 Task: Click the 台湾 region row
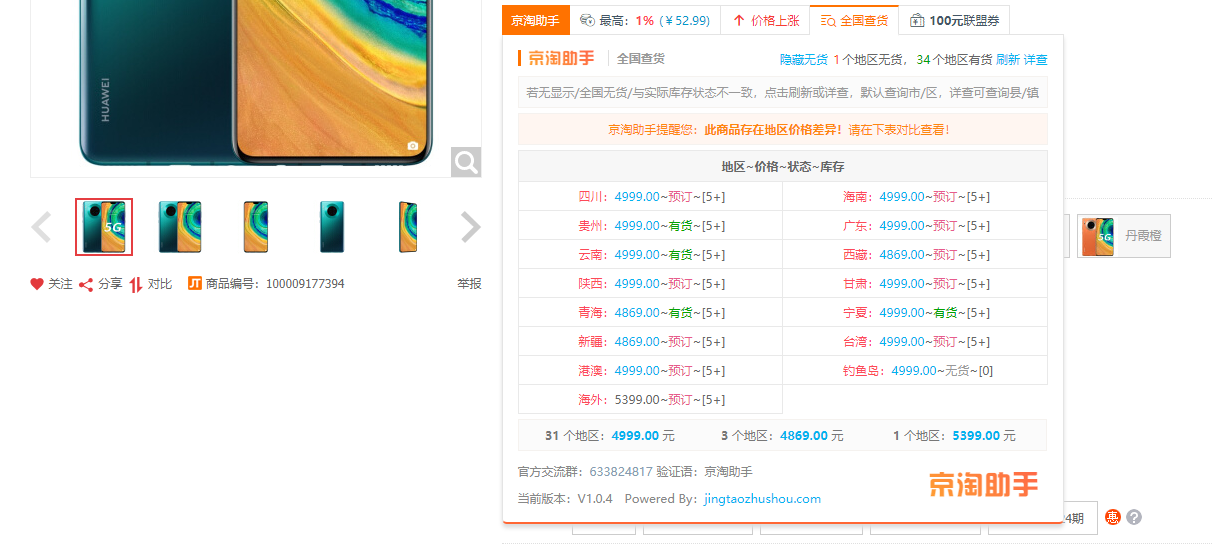pos(915,342)
